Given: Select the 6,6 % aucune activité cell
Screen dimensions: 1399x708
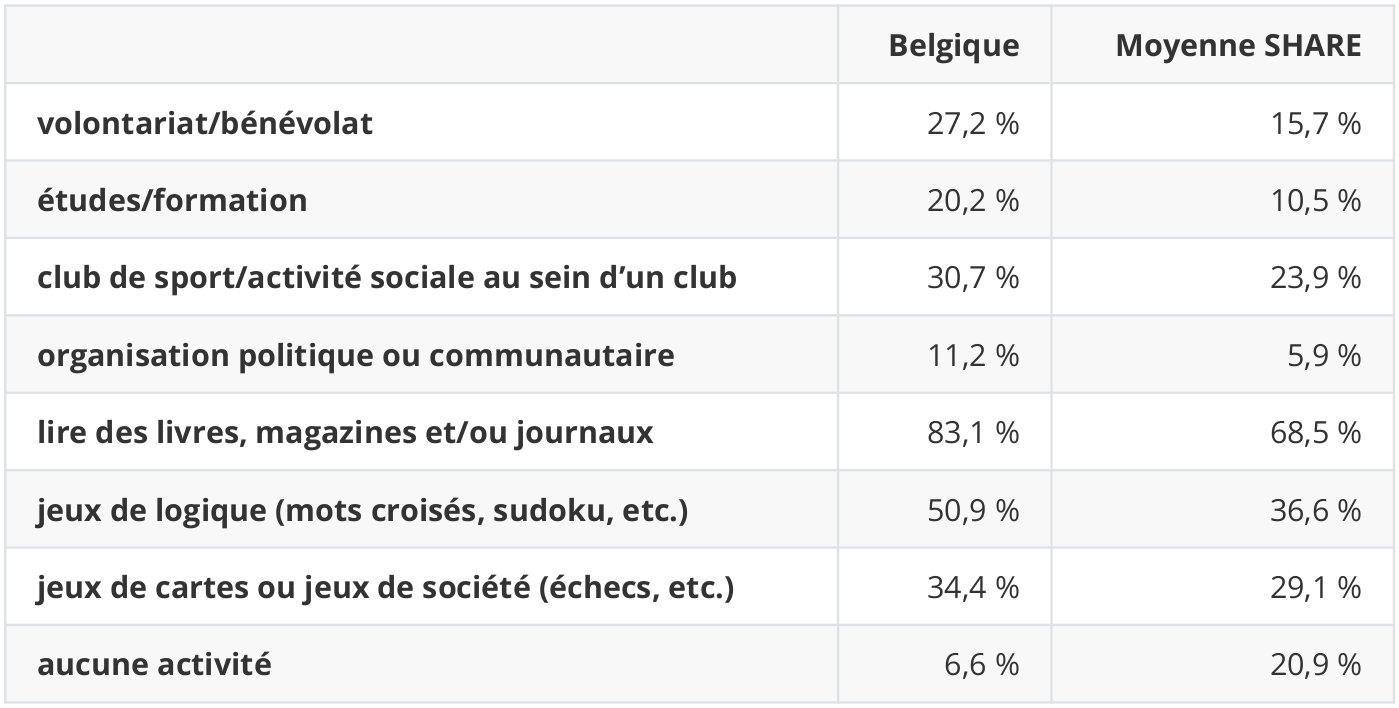Looking at the screenshot, I should (x=982, y=664).
